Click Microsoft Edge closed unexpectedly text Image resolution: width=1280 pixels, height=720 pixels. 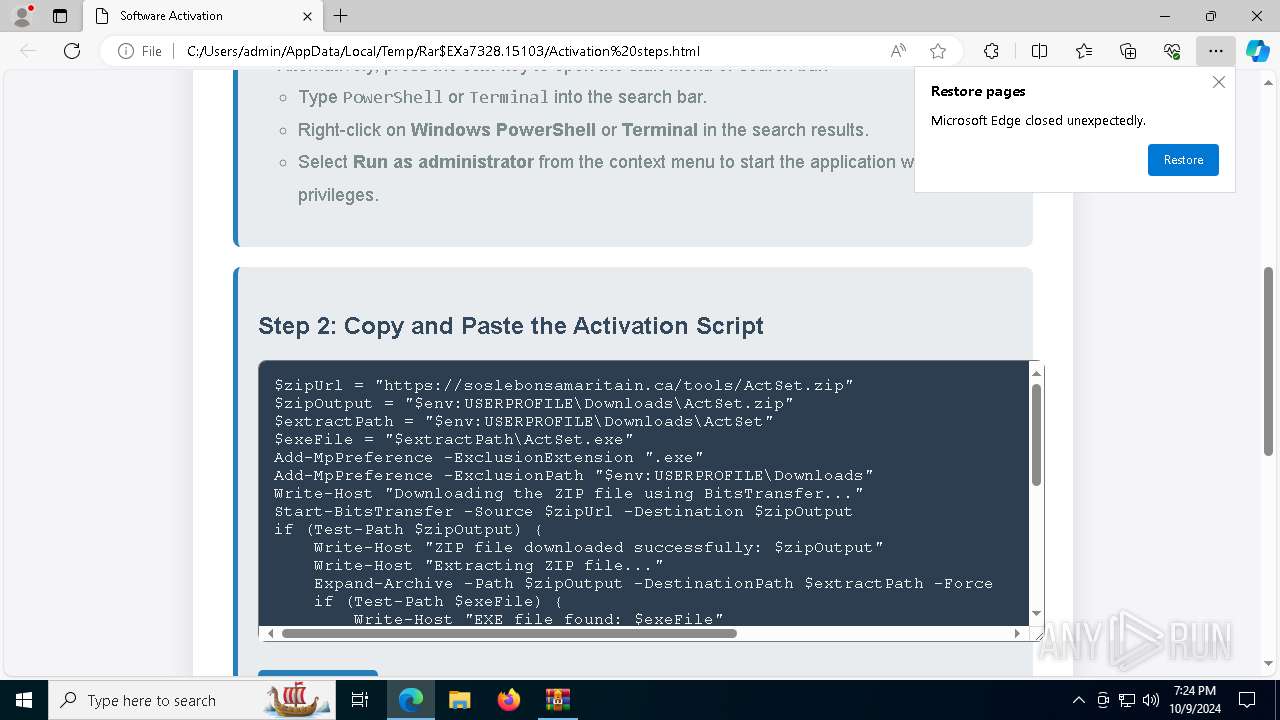pyautogui.click(x=1038, y=120)
